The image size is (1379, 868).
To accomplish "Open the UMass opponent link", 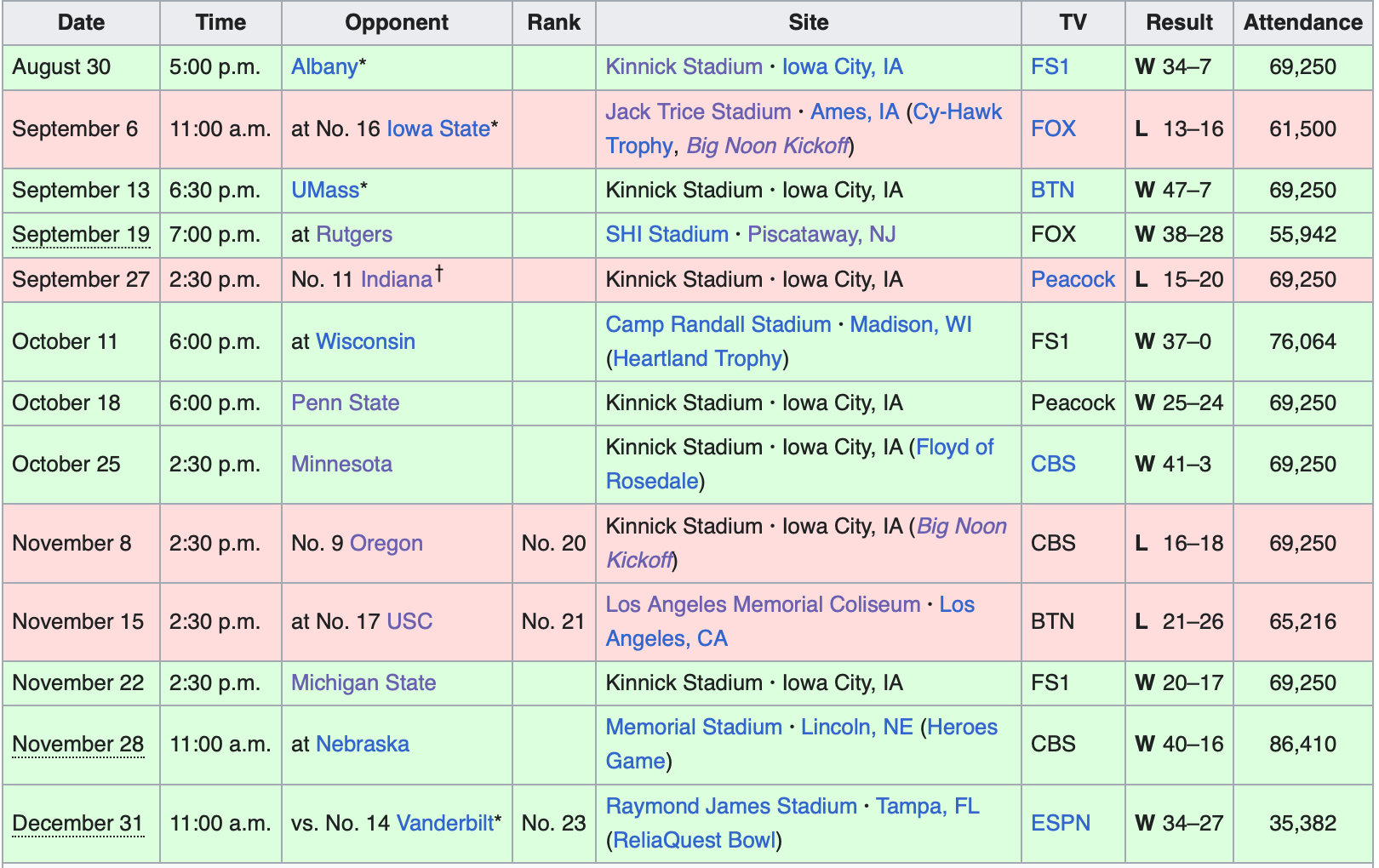I will [325, 191].
